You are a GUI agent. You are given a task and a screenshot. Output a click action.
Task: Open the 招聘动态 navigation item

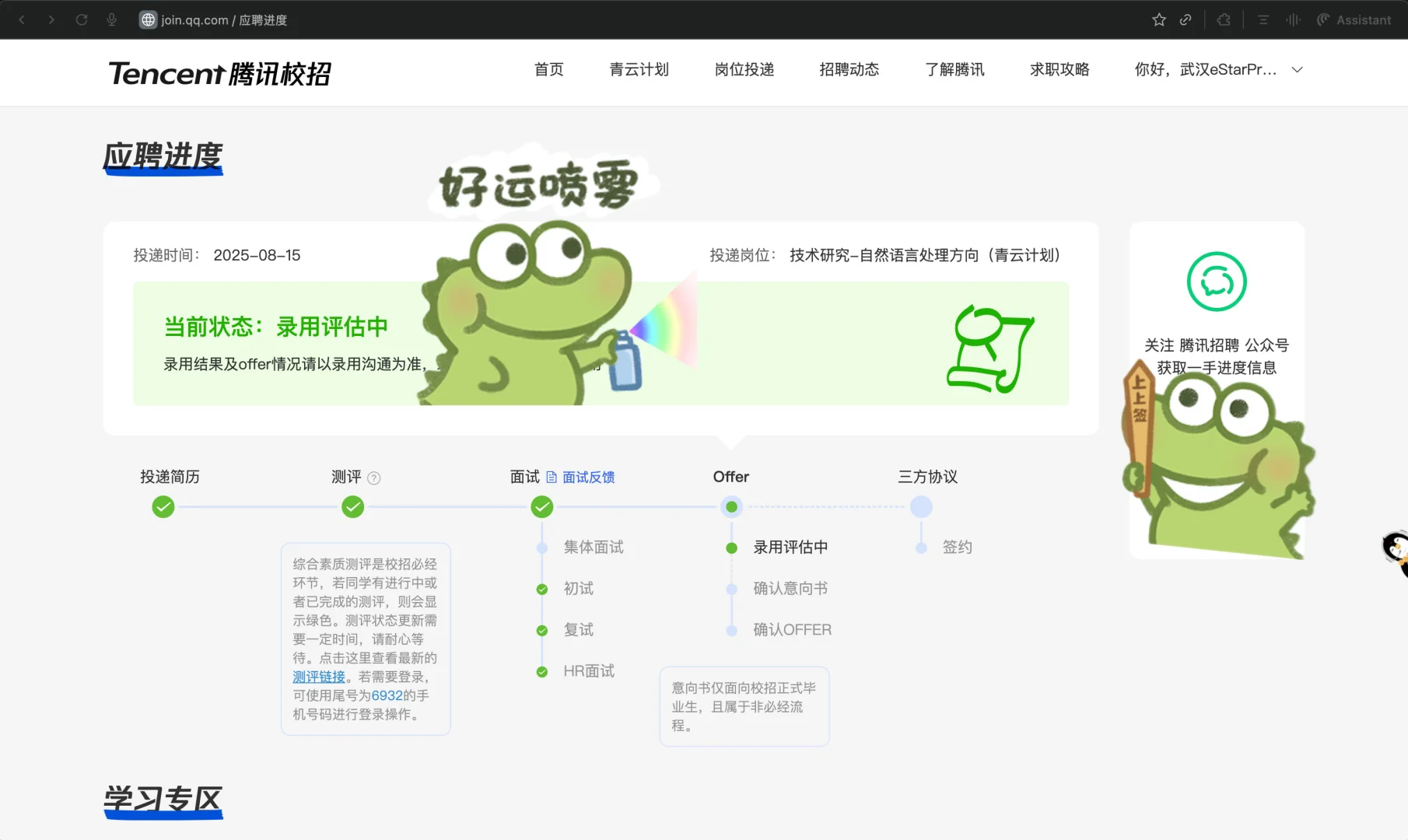(849, 69)
